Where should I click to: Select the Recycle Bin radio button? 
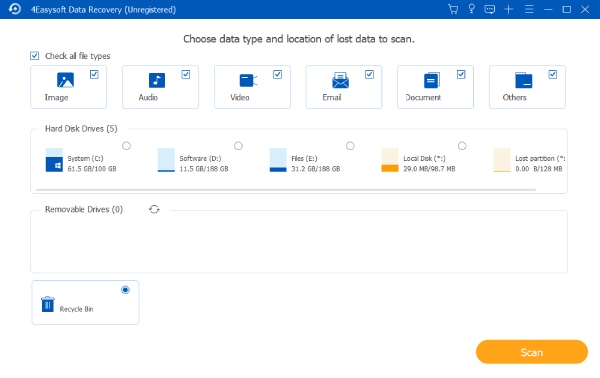tap(125, 290)
